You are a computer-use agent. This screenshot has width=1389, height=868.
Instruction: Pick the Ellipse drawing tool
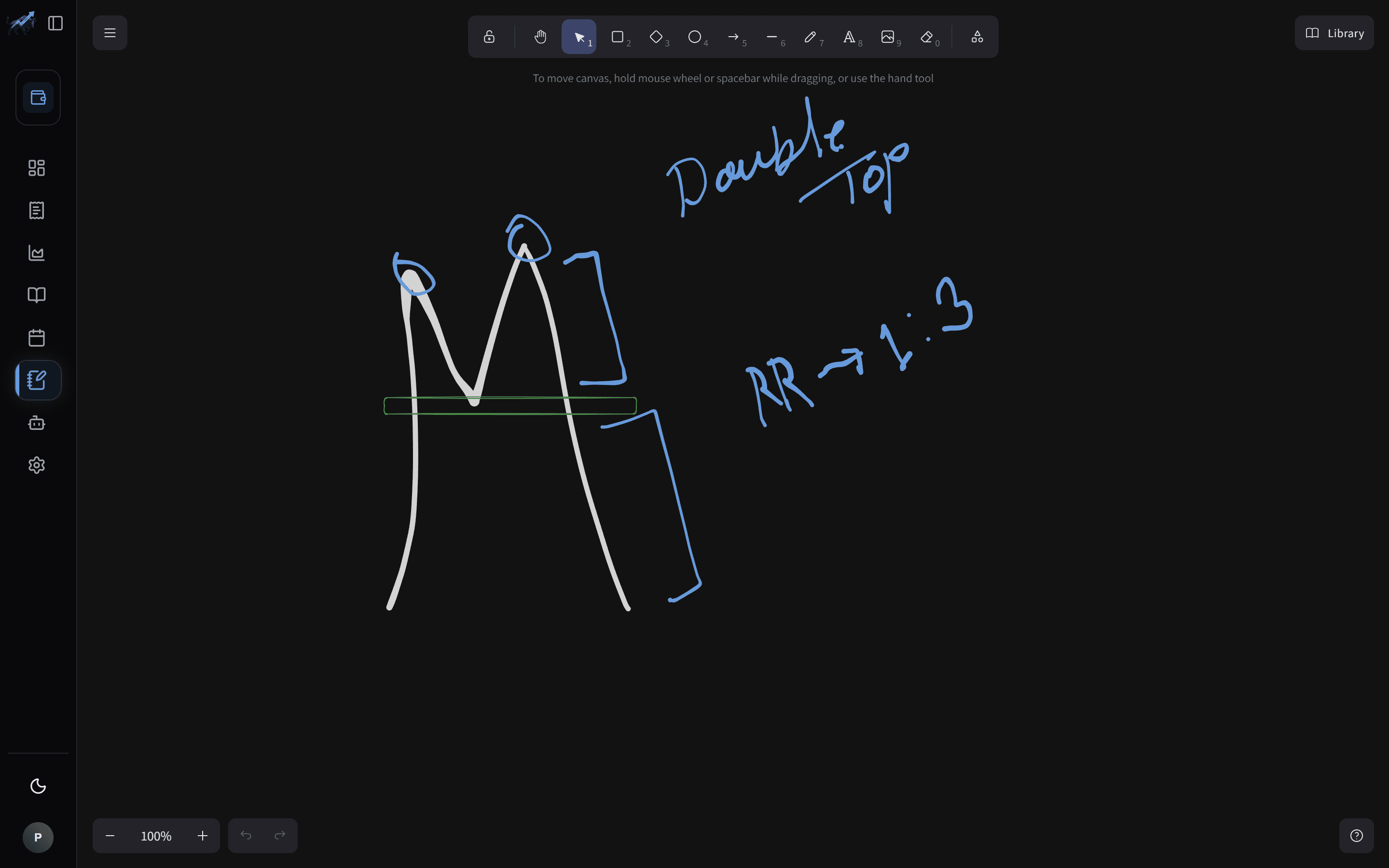click(x=695, y=36)
